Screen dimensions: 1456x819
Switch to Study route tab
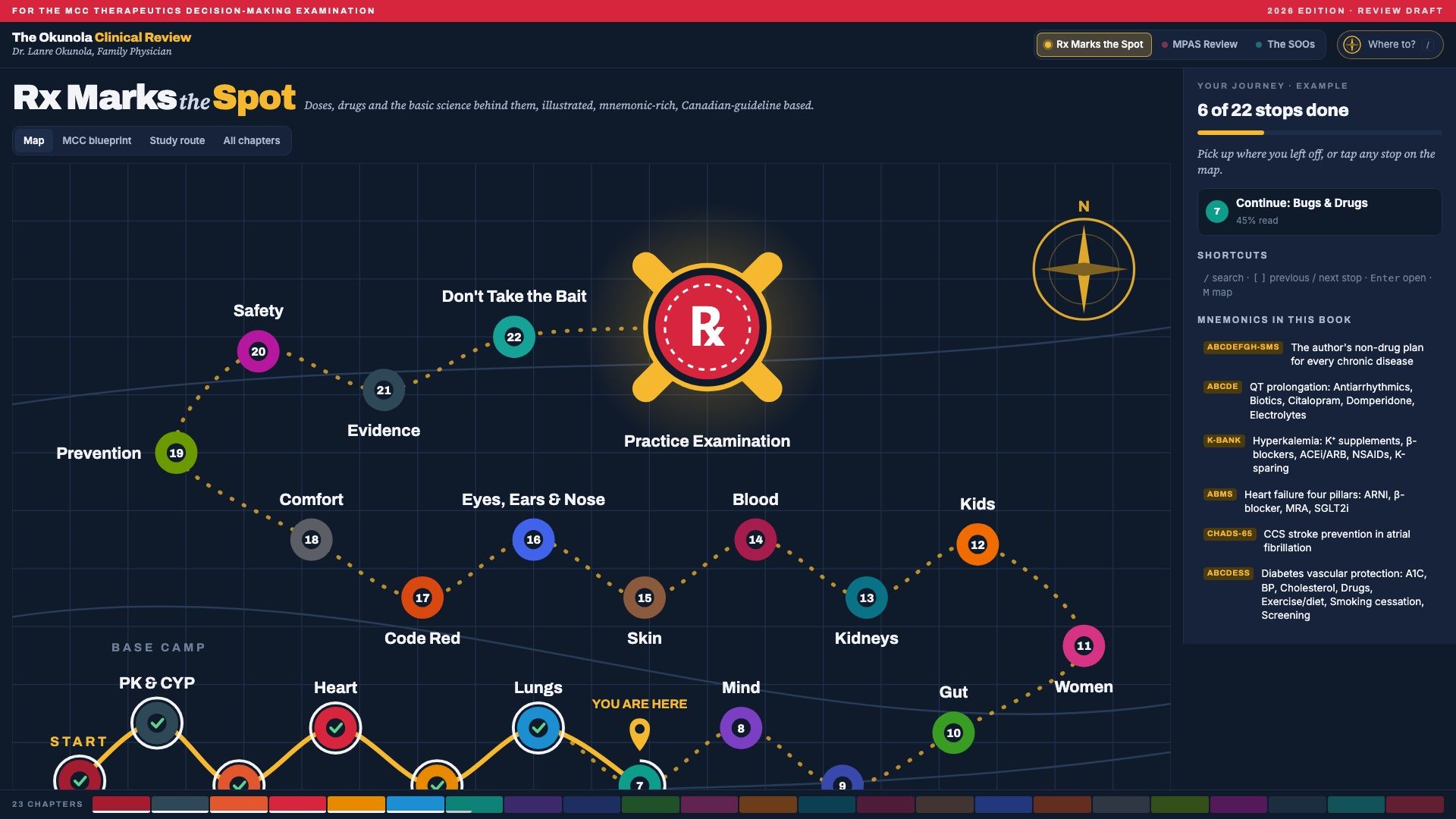coord(177,140)
